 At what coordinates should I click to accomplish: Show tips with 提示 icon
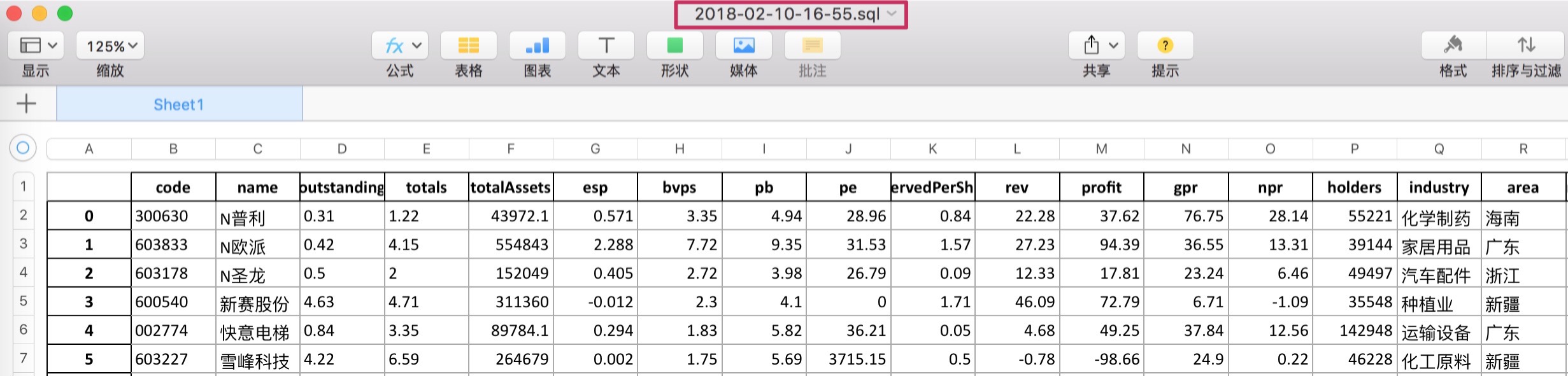1165,46
